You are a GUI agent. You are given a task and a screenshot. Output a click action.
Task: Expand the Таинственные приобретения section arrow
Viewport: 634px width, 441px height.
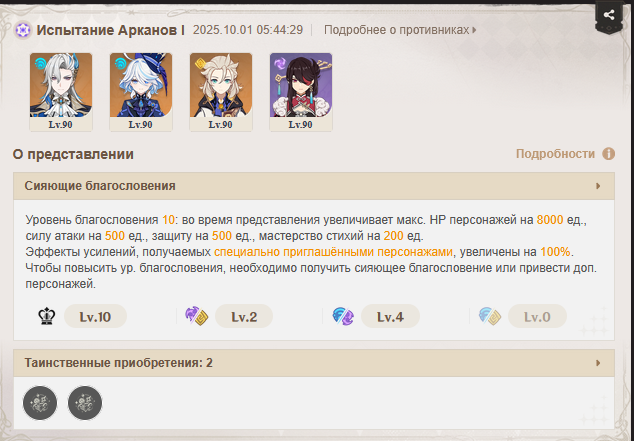click(x=598, y=363)
